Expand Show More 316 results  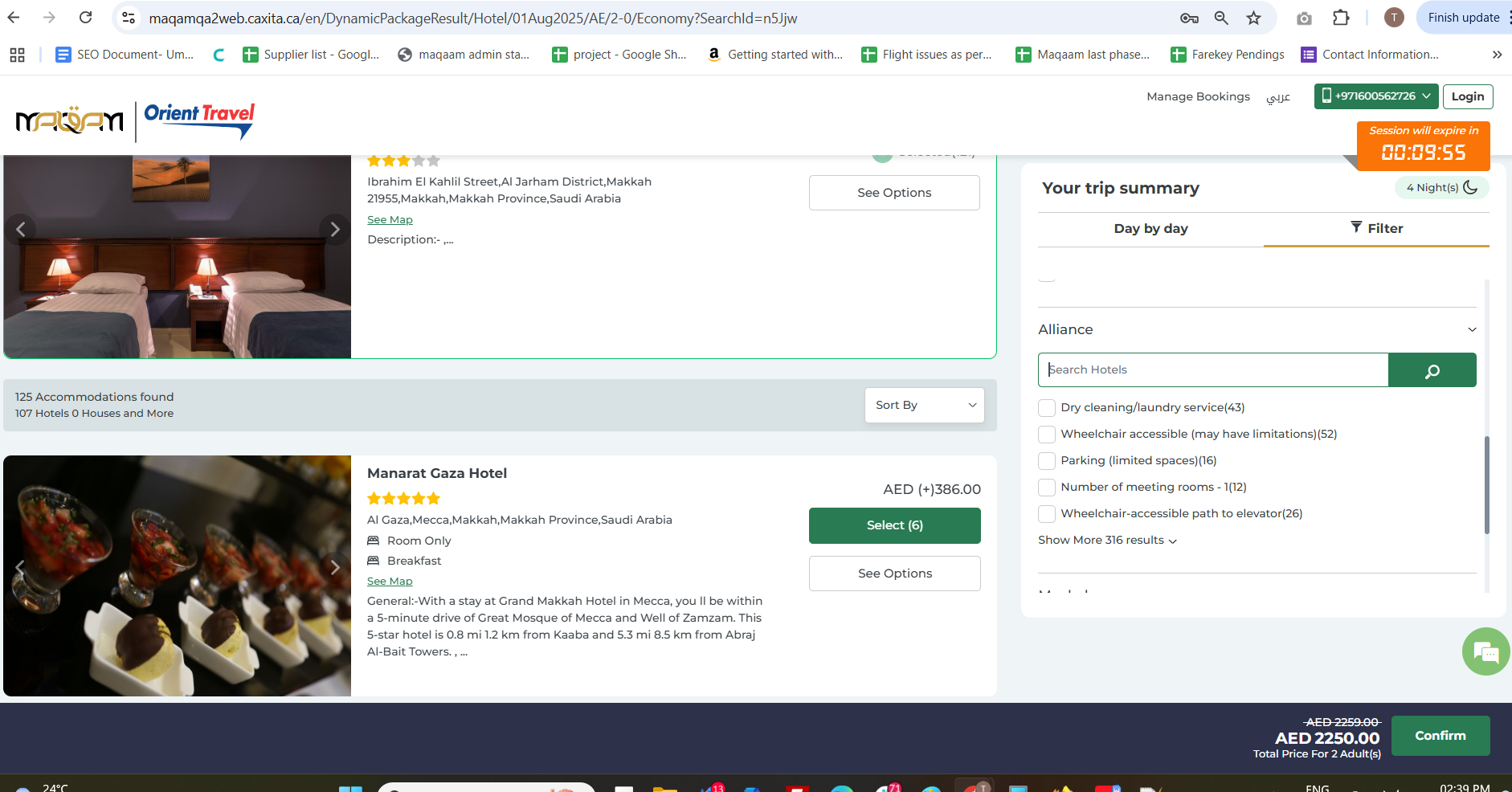coord(1107,541)
